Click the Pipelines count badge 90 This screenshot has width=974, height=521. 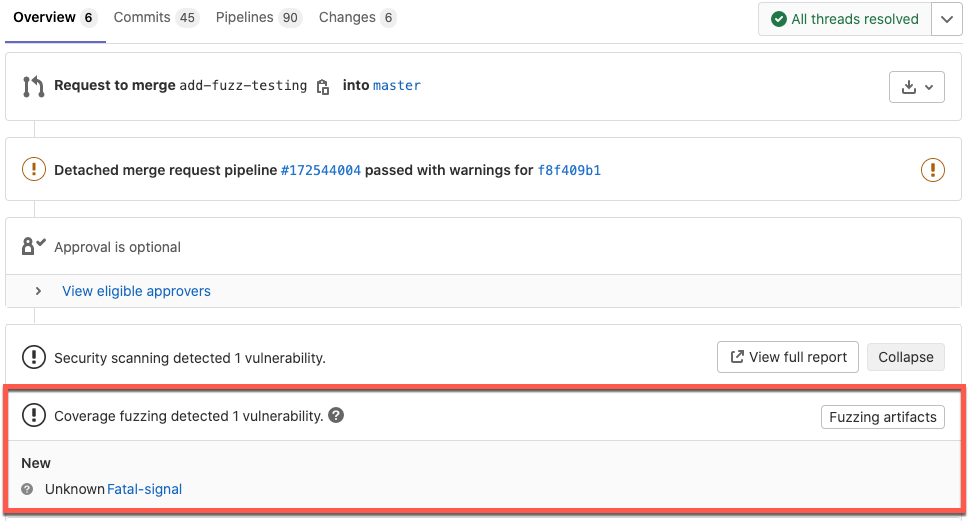(x=290, y=18)
